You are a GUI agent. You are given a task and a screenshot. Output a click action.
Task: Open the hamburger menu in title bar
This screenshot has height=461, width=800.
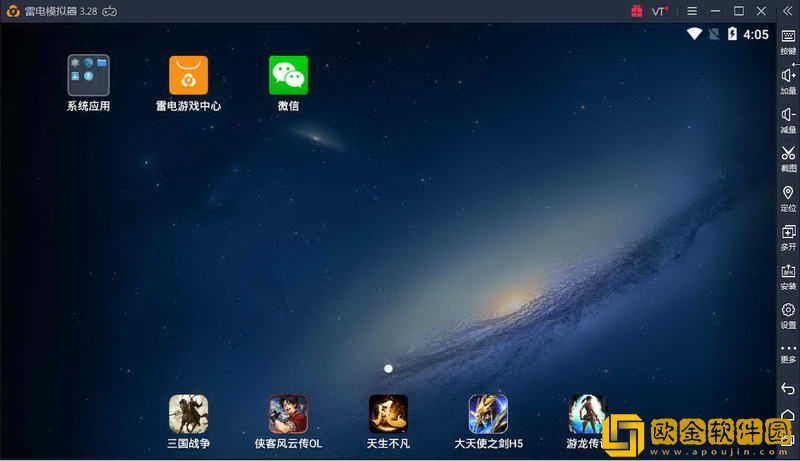click(x=691, y=11)
